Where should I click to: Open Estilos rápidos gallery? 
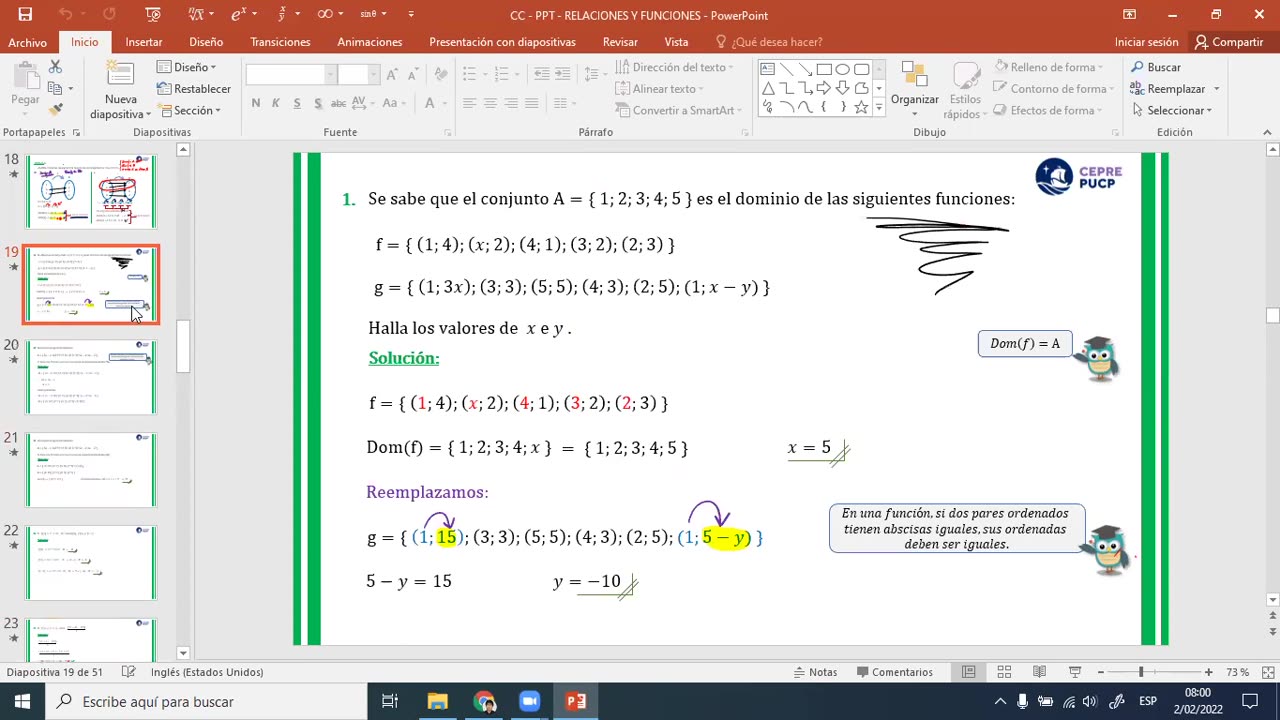(x=965, y=90)
